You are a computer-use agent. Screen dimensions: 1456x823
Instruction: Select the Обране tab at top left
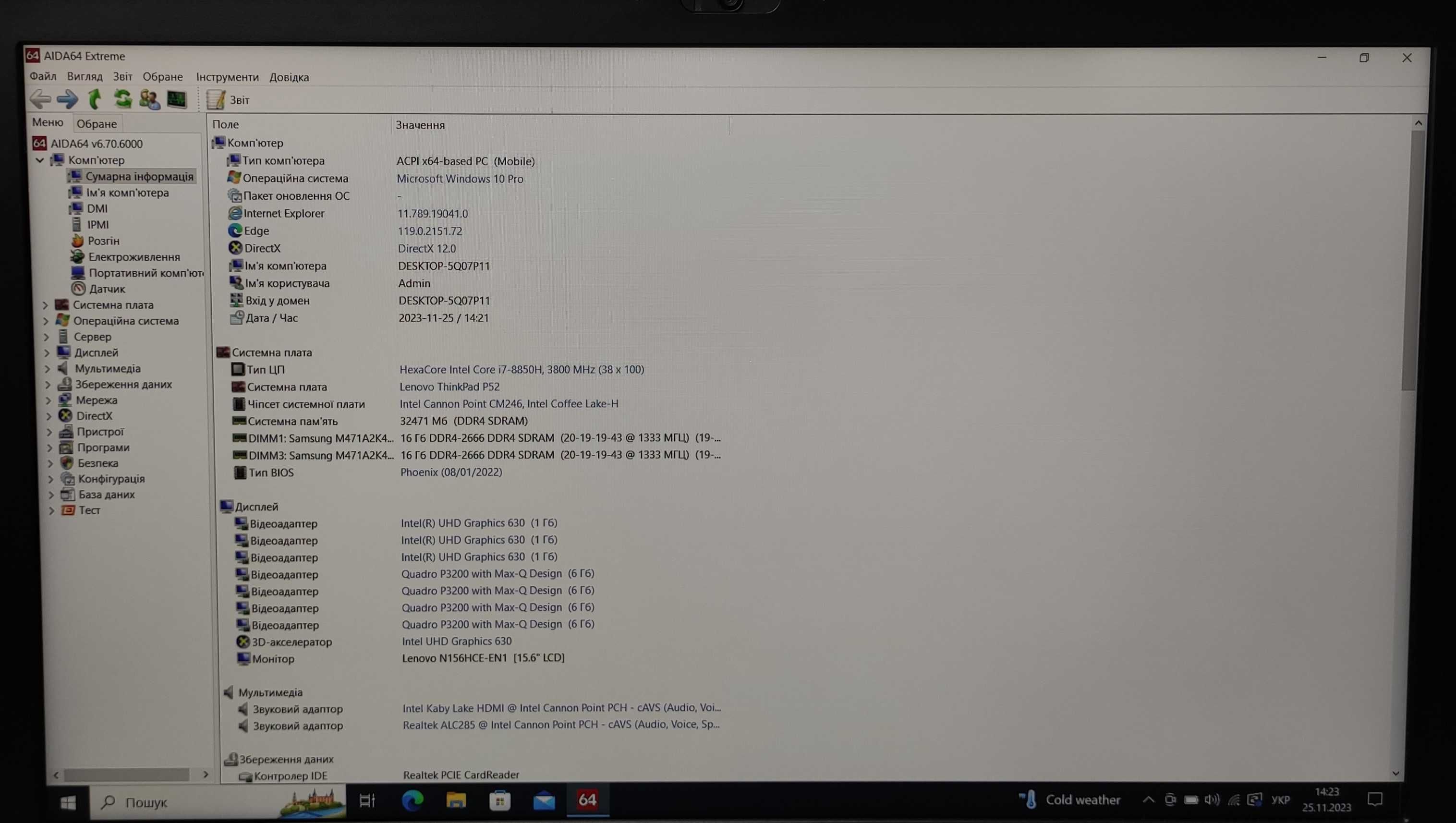[96, 123]
